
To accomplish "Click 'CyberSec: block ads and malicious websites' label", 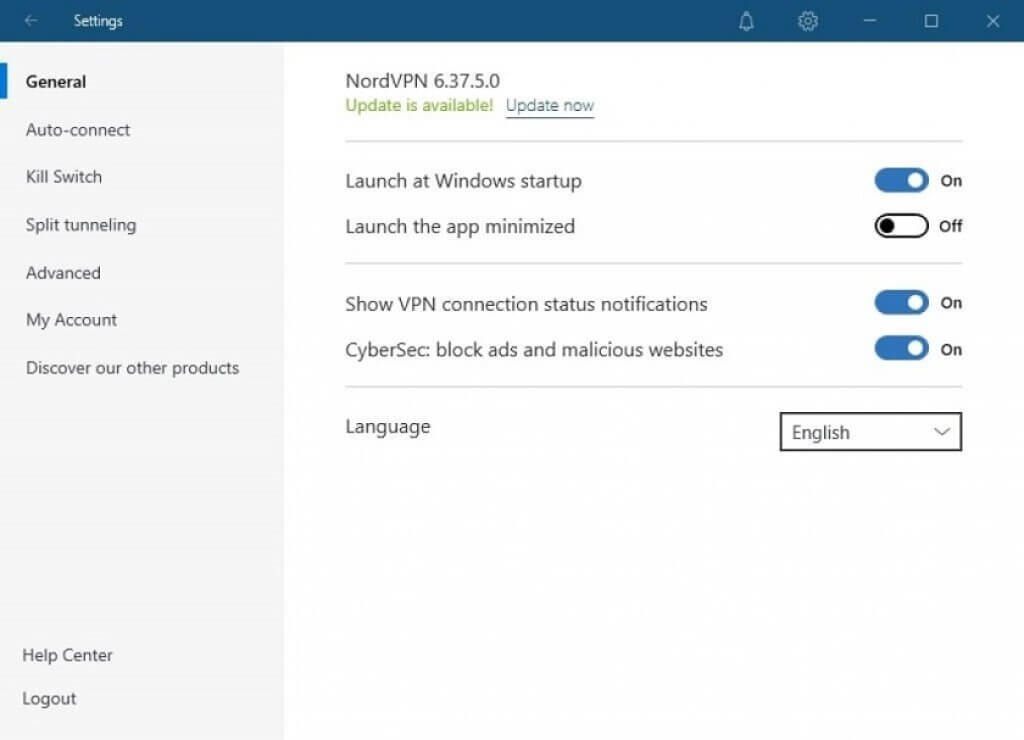I will tap(534, 350).
